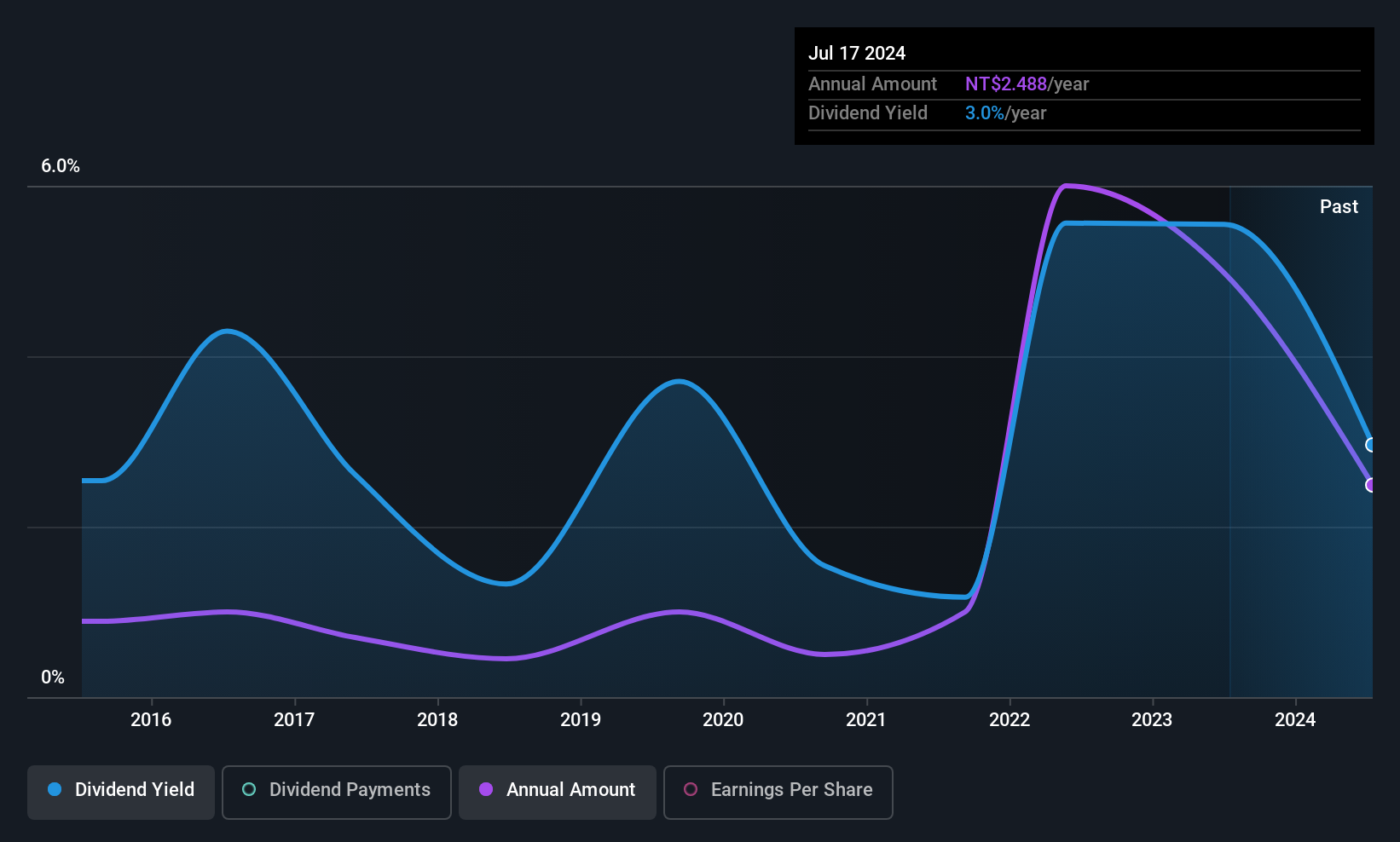Enable the Earnings Per Share series
Image resolution: width=1400 pixels, height=842 pixels.
[778, 792]
